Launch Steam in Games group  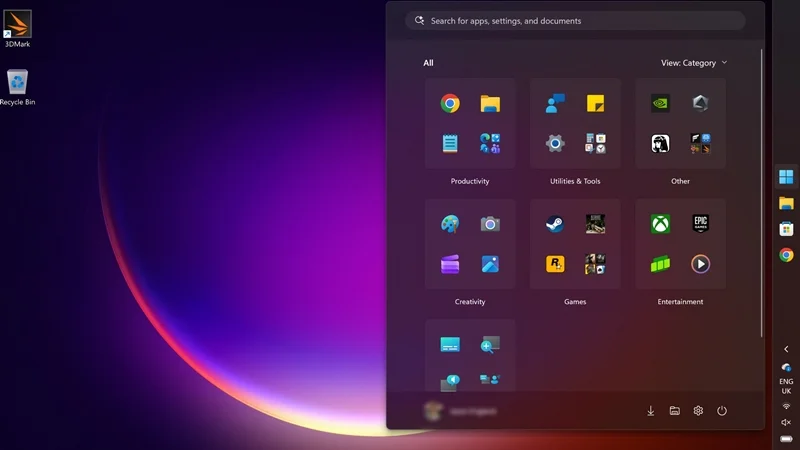pyautogui.click(x=555, y=224)
